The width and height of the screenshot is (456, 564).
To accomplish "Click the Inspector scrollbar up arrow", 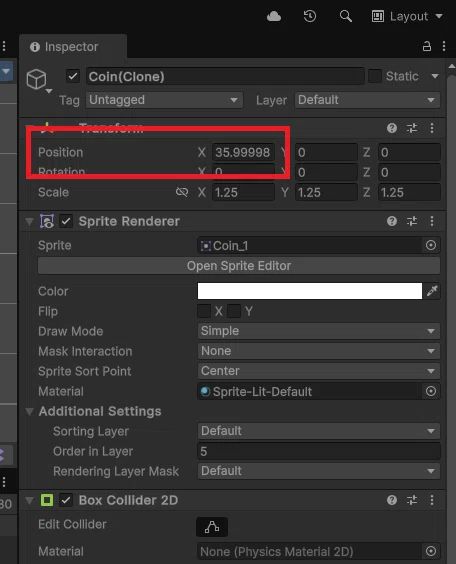I will coord(452,66).
